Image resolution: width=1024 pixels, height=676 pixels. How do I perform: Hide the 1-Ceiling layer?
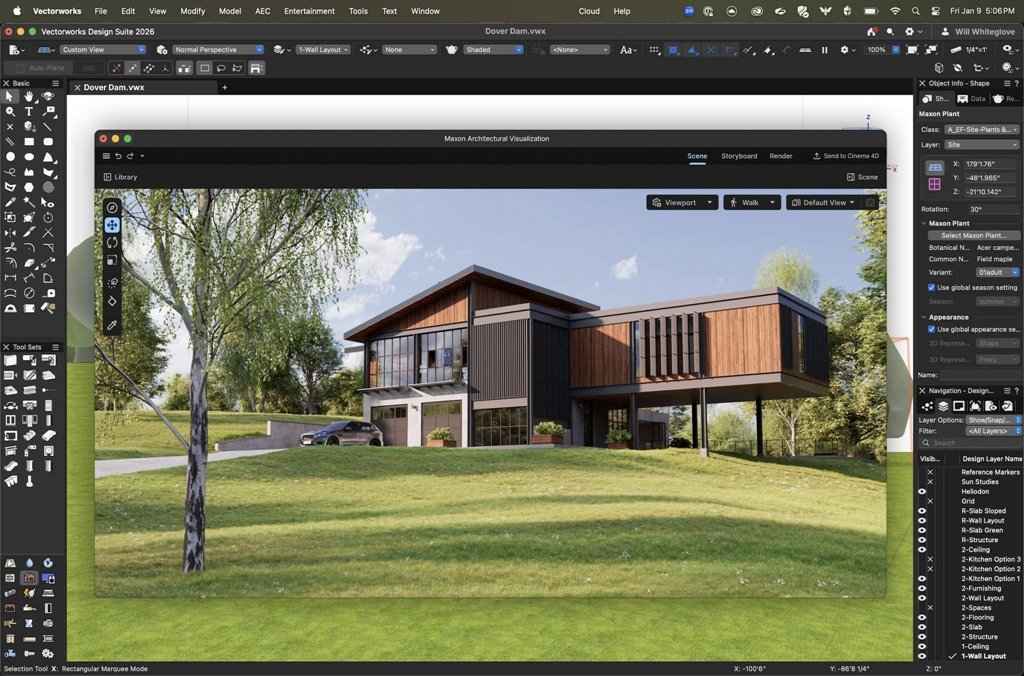pos(922,647)
